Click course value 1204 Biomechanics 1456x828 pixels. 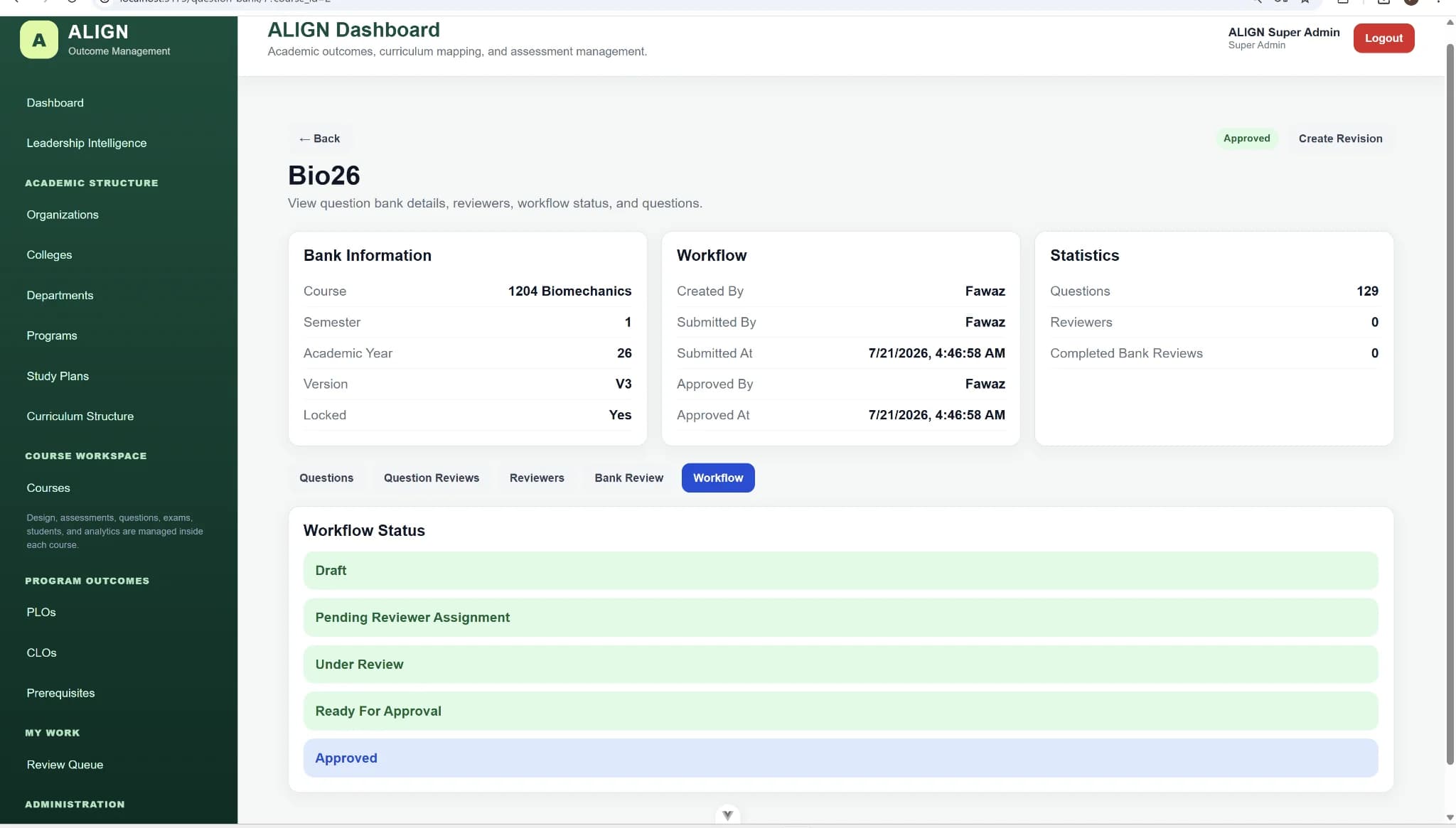[569, 291]
